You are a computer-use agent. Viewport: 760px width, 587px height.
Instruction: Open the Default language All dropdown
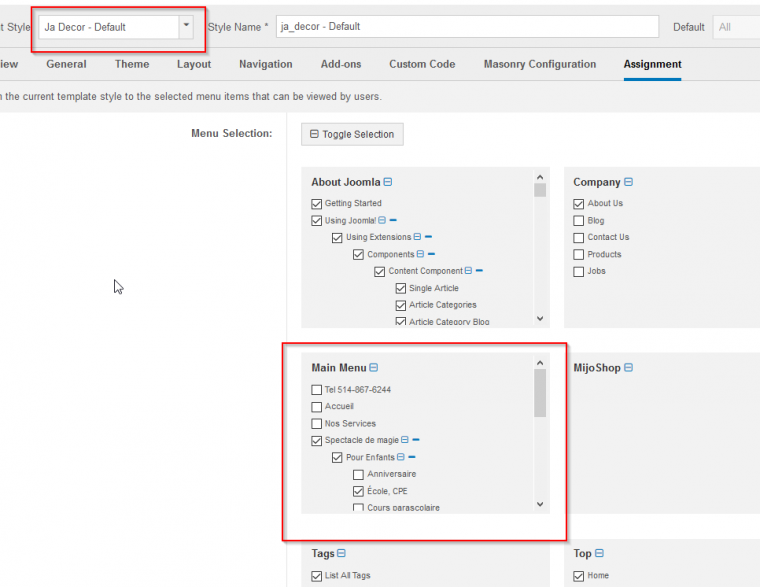pos(737,27)
